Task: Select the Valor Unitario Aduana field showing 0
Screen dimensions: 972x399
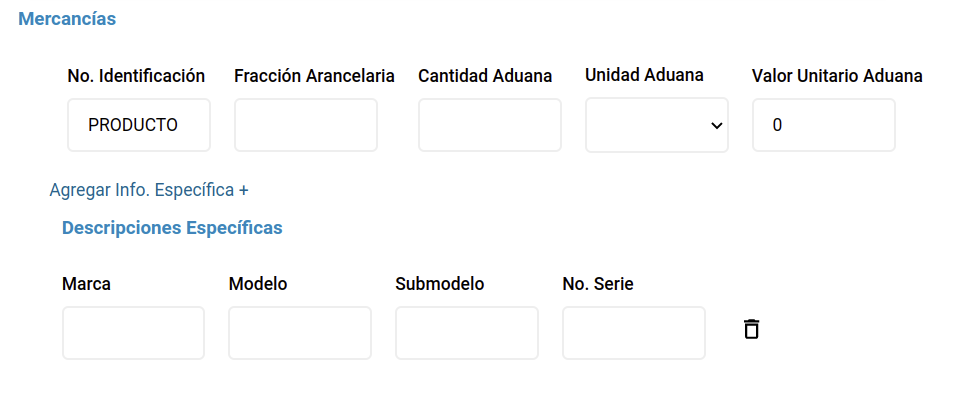Action: click(824, 125)
